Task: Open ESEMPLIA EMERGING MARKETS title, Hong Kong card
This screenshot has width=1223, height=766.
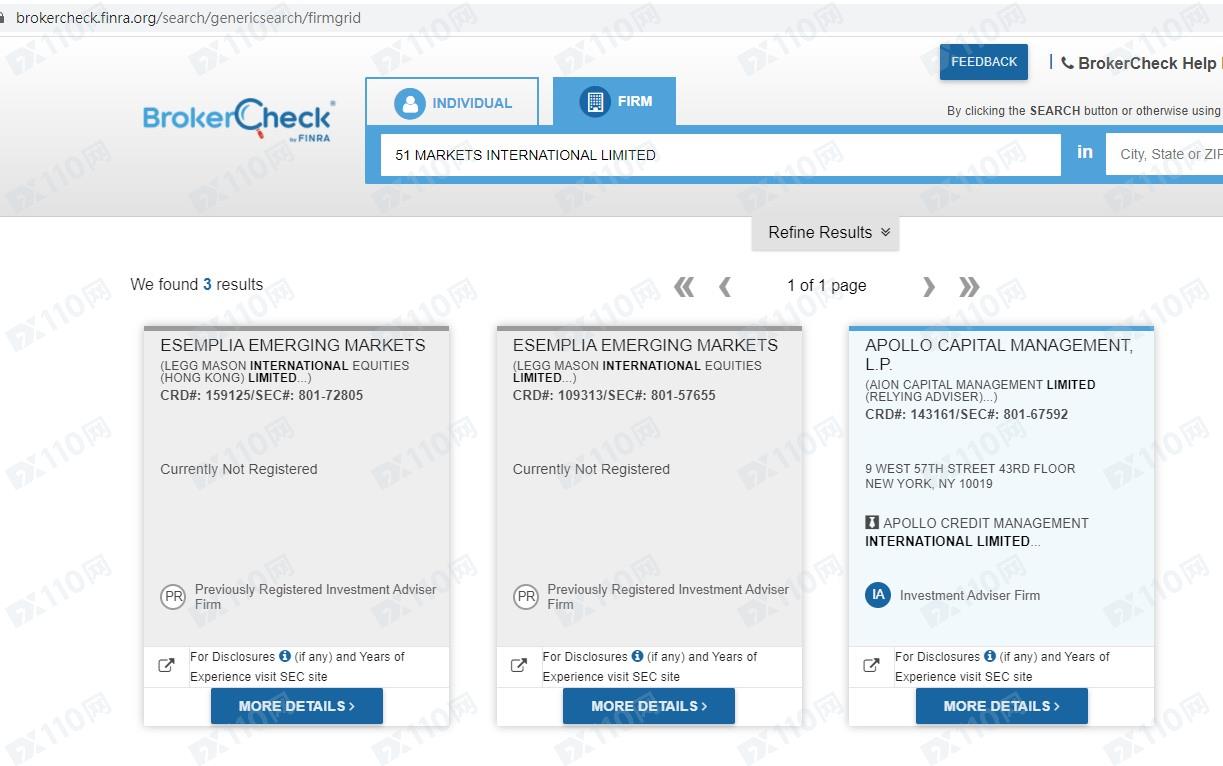Action: coord(293,345)
